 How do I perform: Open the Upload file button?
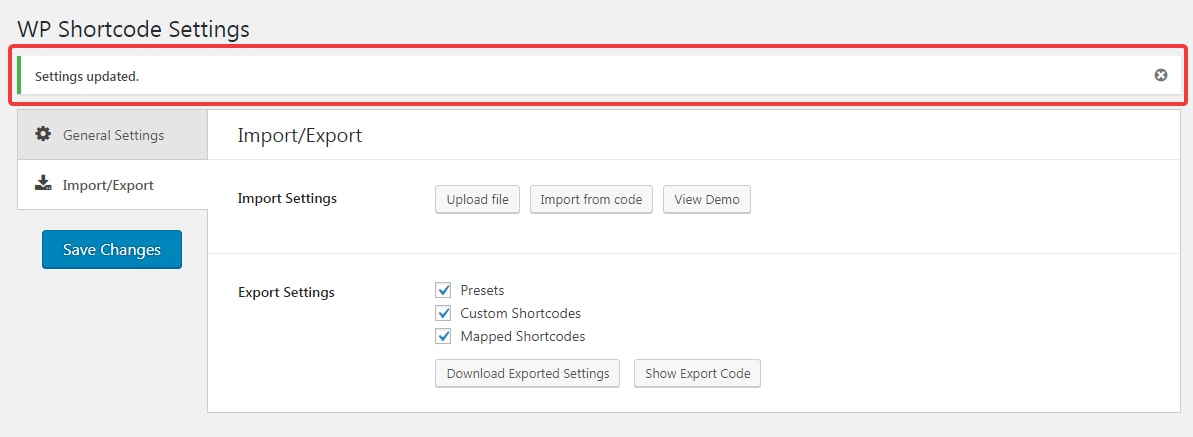point(478,199)
